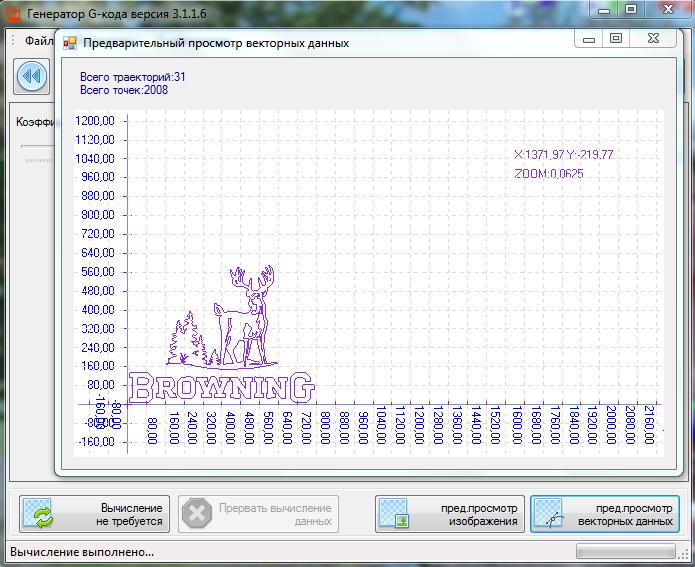
Task: Click the deer outline in the plot
Action: coord(246,316)
